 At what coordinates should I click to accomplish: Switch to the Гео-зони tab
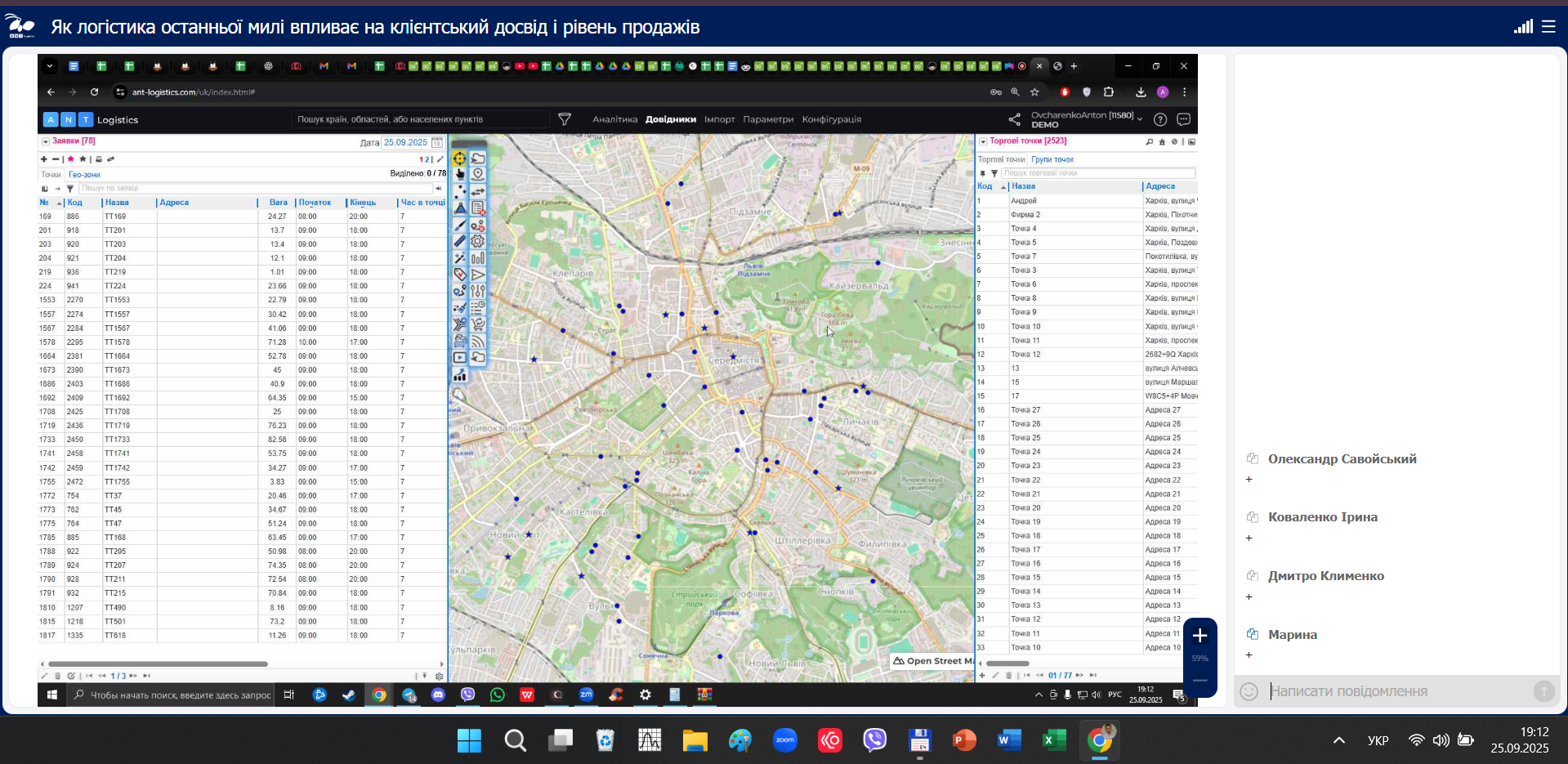84,175
